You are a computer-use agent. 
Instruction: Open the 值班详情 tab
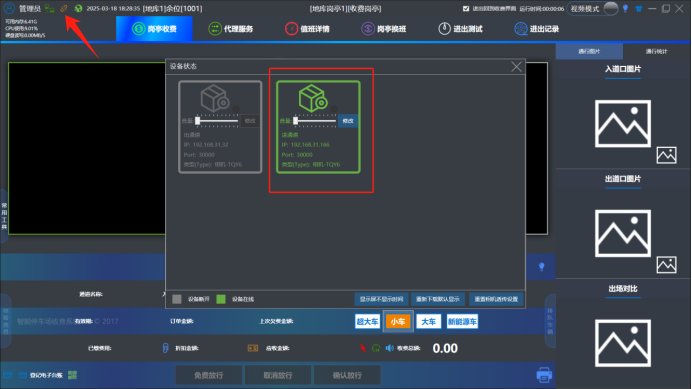point(307,29)
